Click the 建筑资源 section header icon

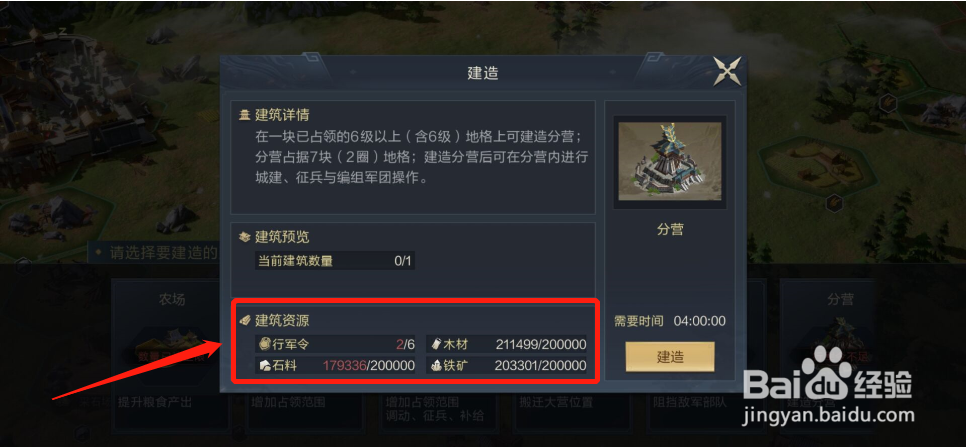pos(245,320)
